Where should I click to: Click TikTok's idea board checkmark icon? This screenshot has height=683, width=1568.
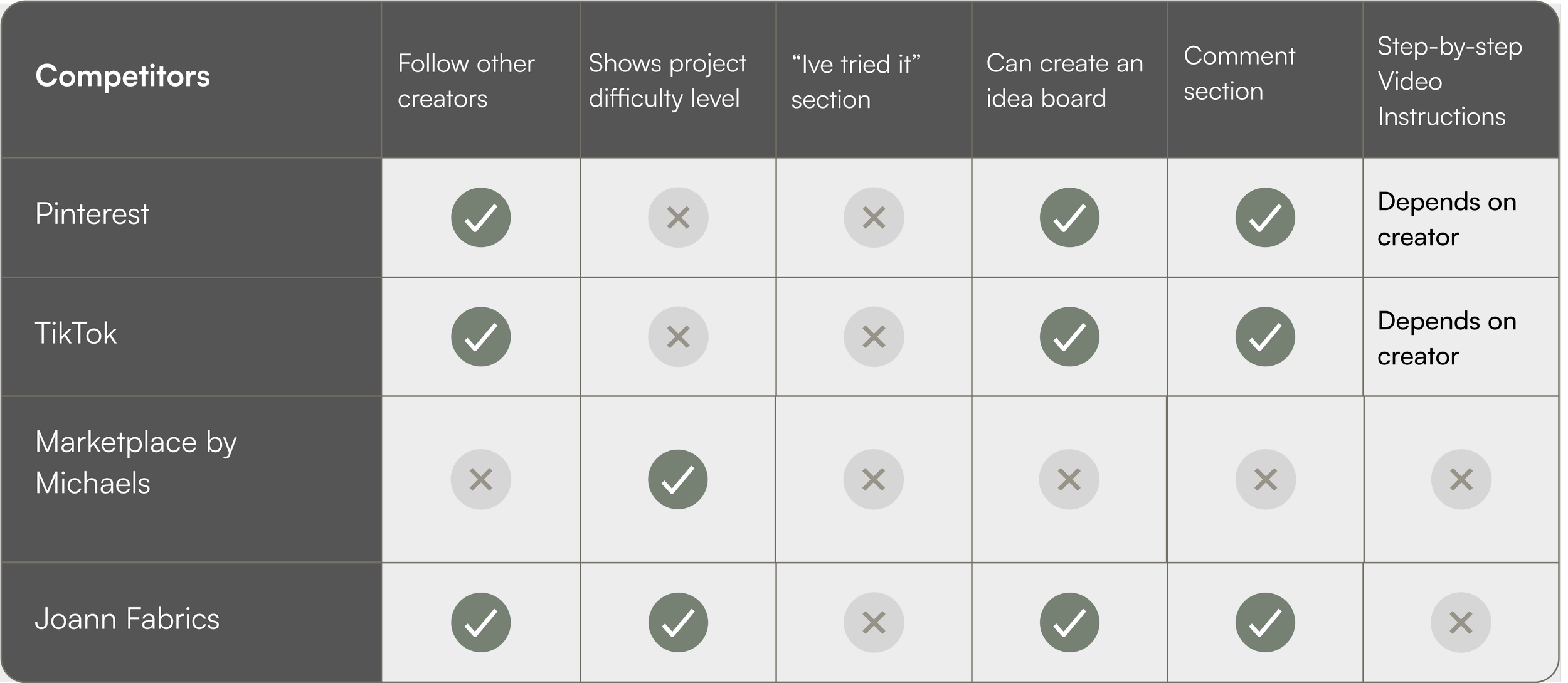point(1069,337)
